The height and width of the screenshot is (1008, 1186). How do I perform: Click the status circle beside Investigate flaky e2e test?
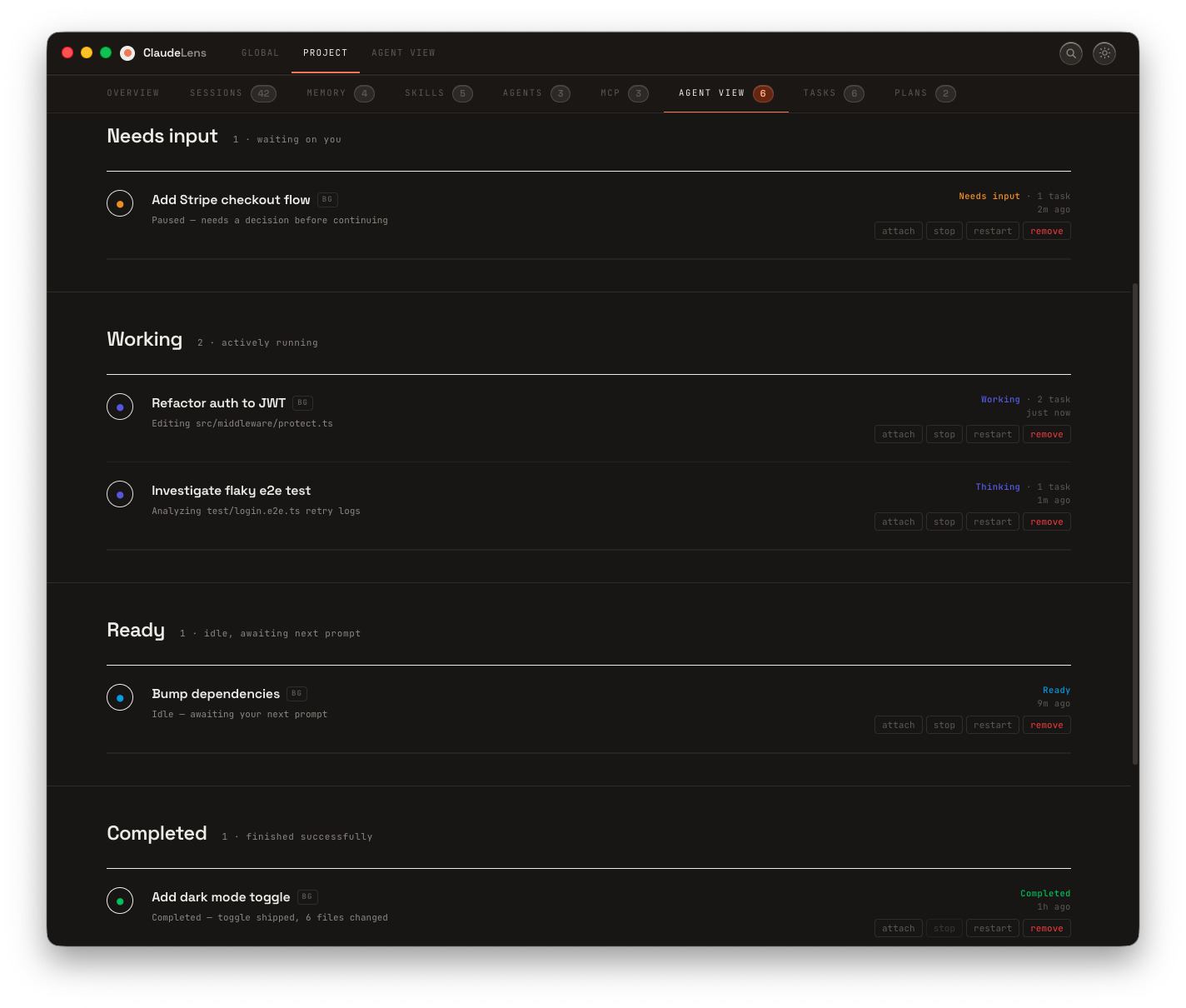tap(120, 494)
